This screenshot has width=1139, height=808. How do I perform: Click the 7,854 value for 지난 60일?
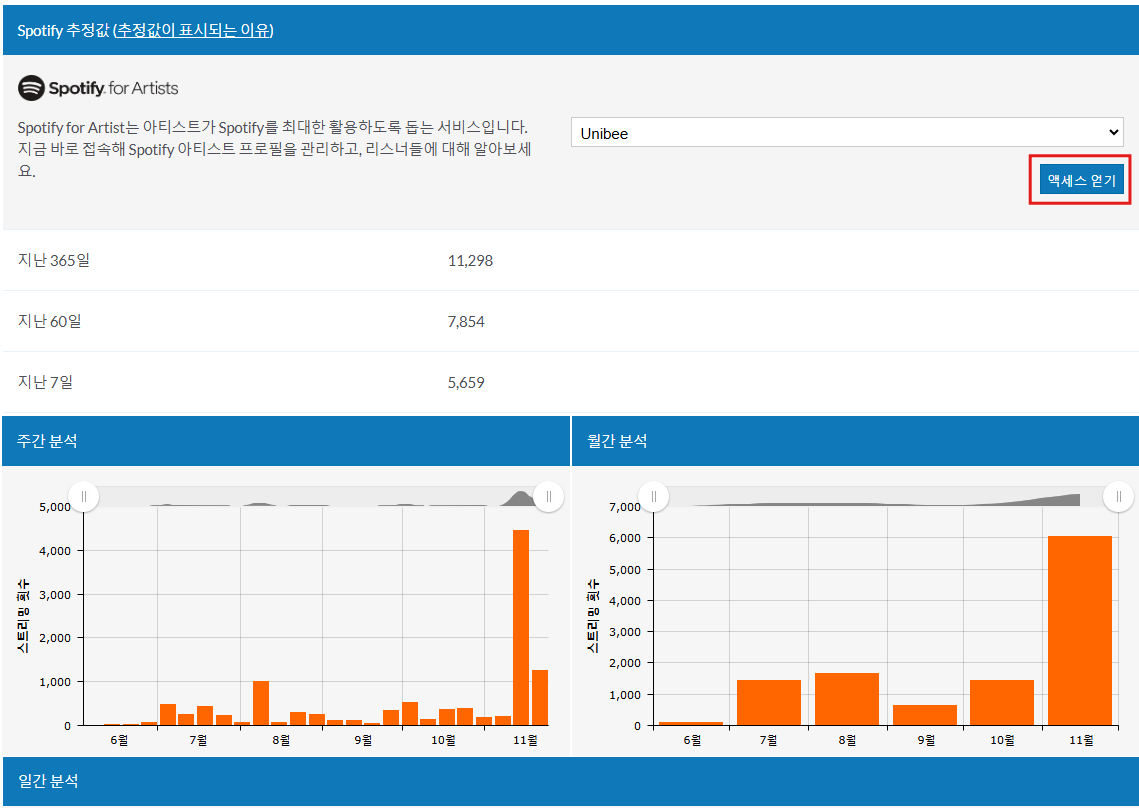coord(466,321)
